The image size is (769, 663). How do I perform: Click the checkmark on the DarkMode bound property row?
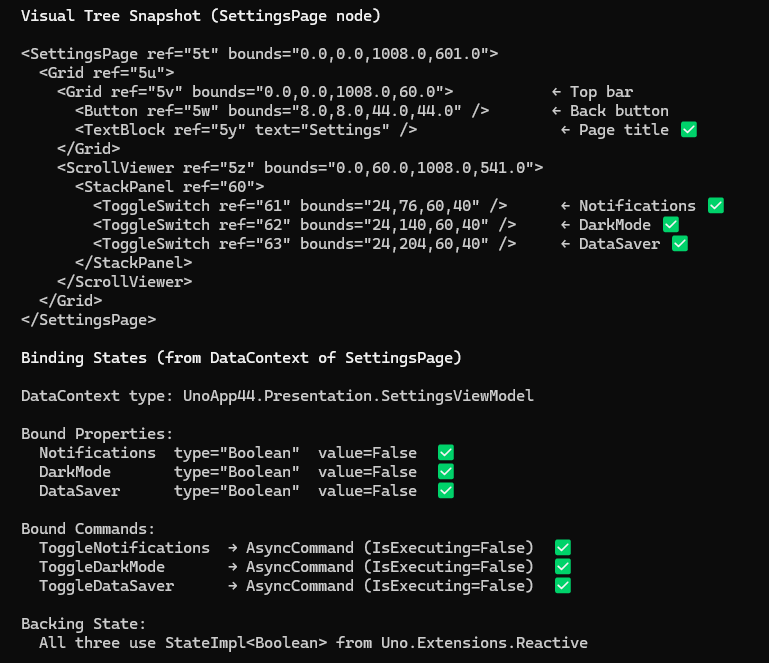pos(446,472)
